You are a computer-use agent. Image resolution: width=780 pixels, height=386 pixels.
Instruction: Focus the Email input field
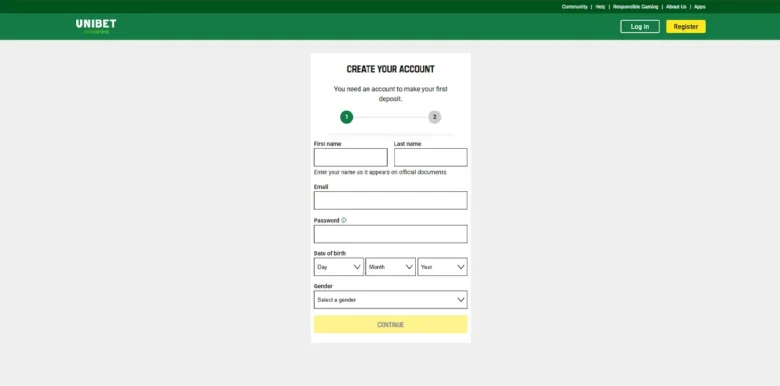tap(390, 200)
